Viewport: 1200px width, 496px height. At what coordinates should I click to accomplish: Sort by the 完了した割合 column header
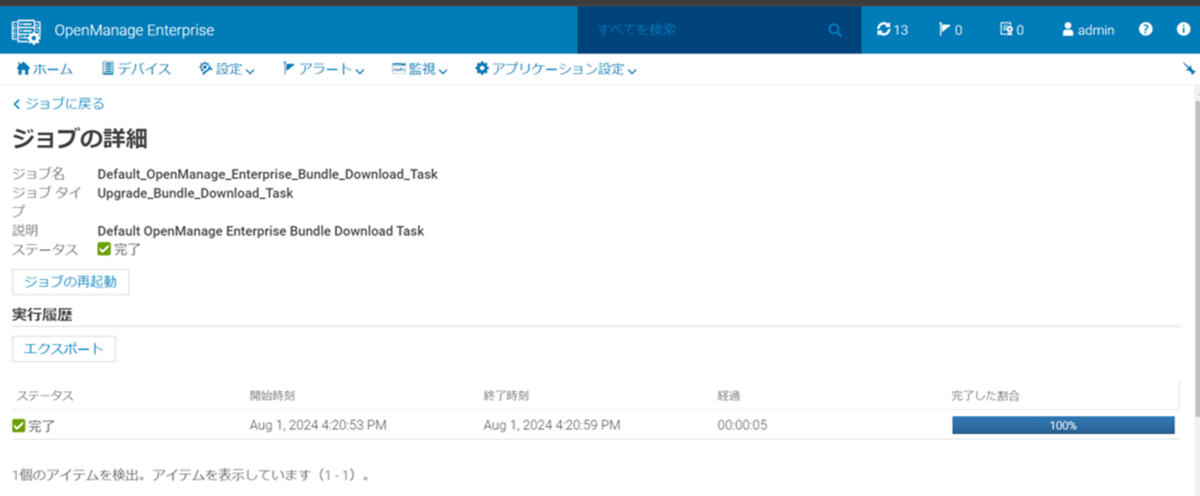[x=985, y=396]
